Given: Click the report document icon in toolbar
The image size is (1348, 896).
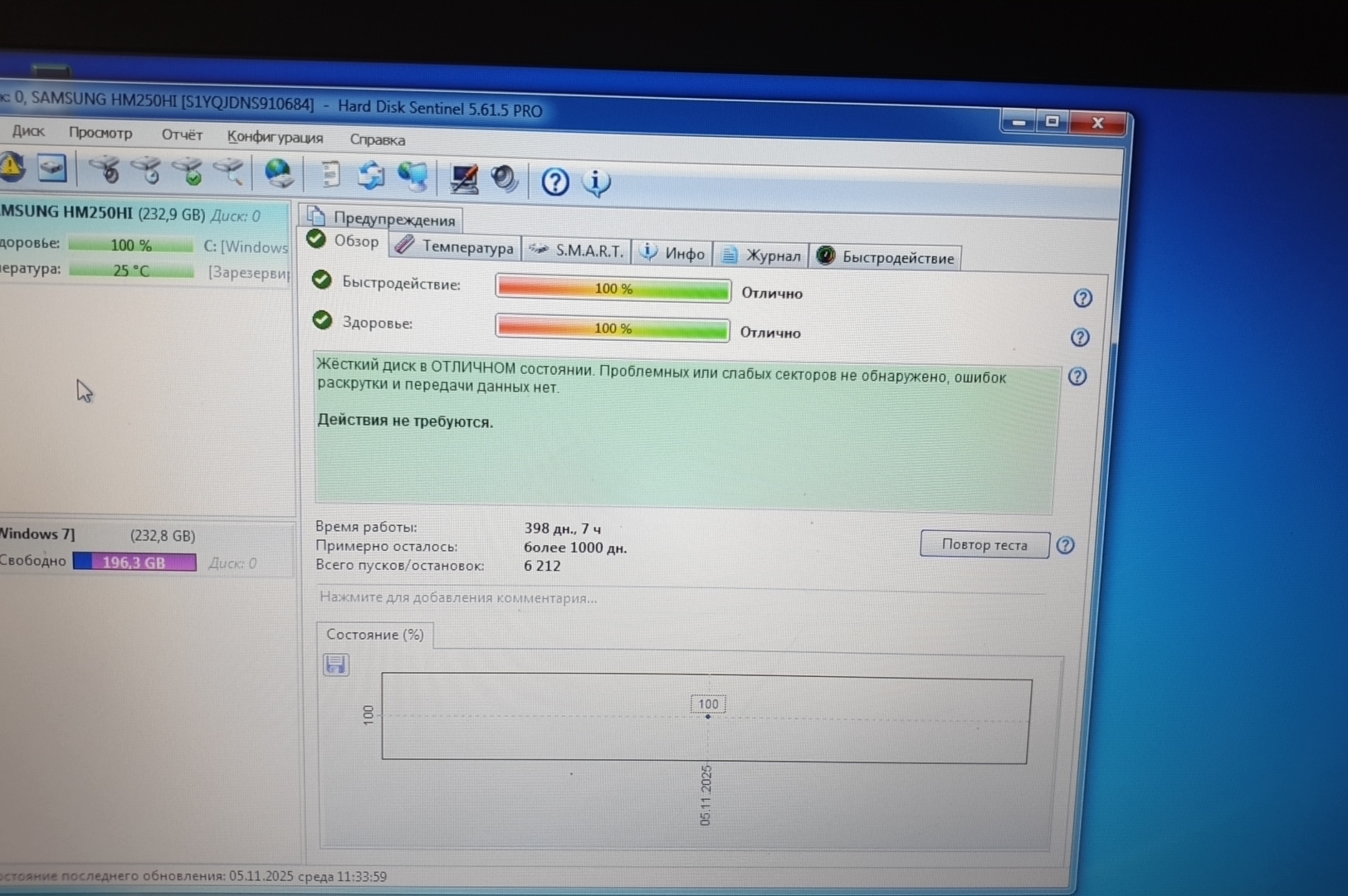Looking at the screenshot, I should 330,173.
